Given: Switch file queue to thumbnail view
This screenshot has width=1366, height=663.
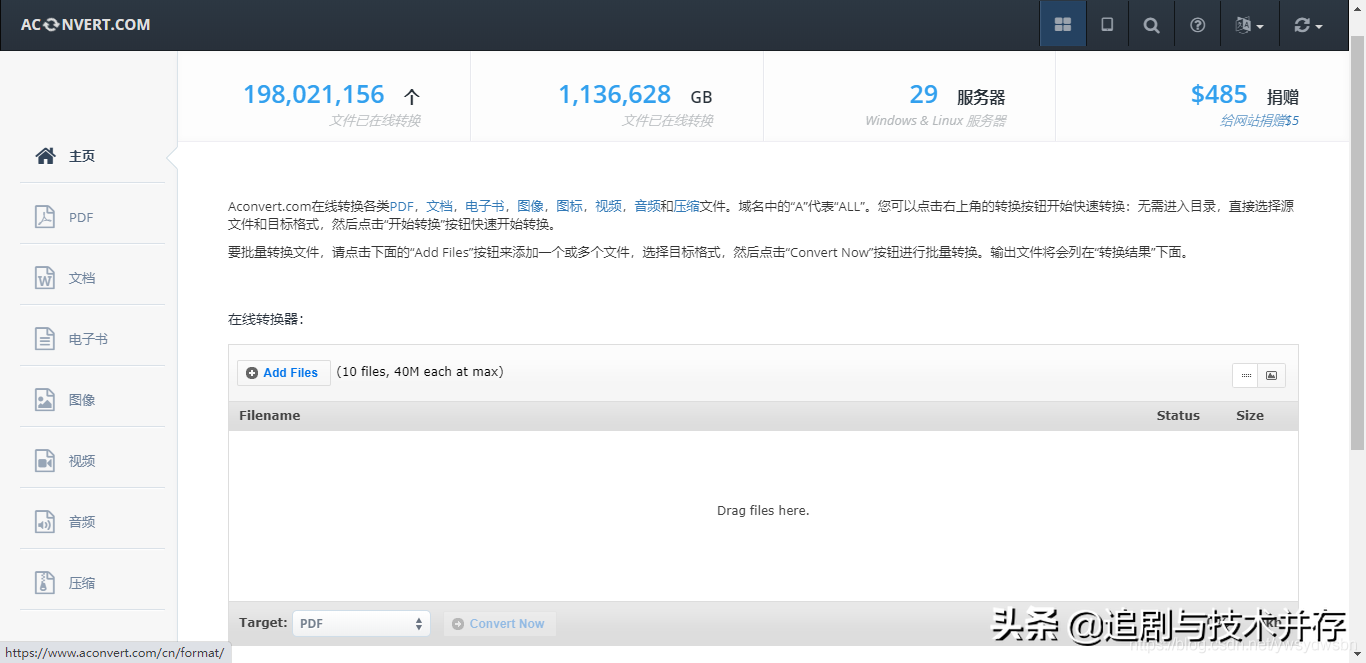Looking at the screenshot, I should (1272, 375).
